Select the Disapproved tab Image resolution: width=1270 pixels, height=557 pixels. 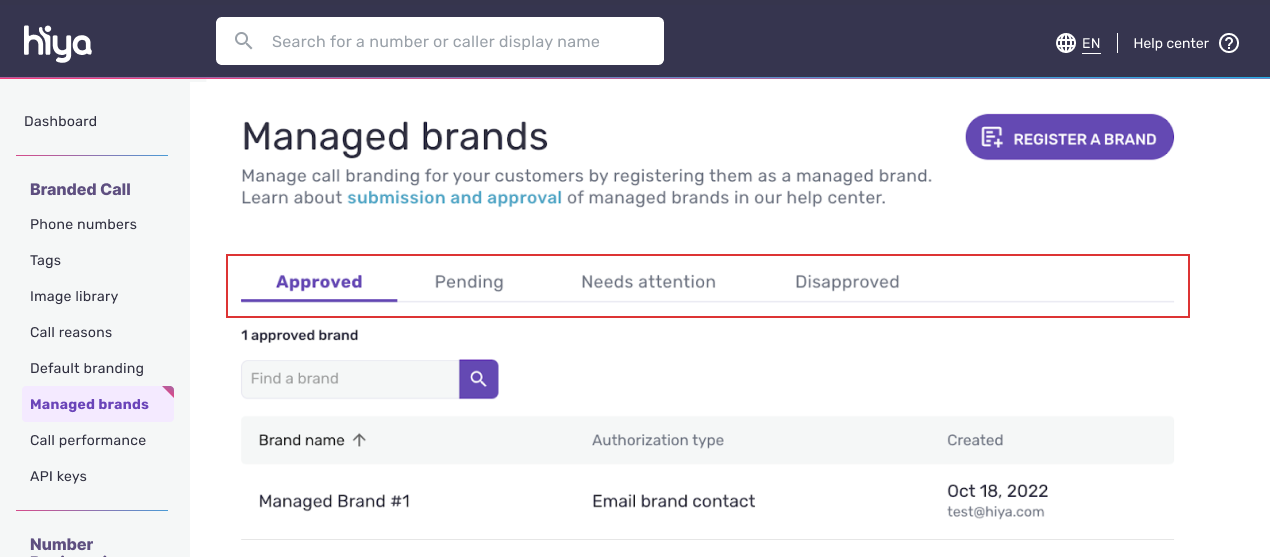tap(847, 282)
